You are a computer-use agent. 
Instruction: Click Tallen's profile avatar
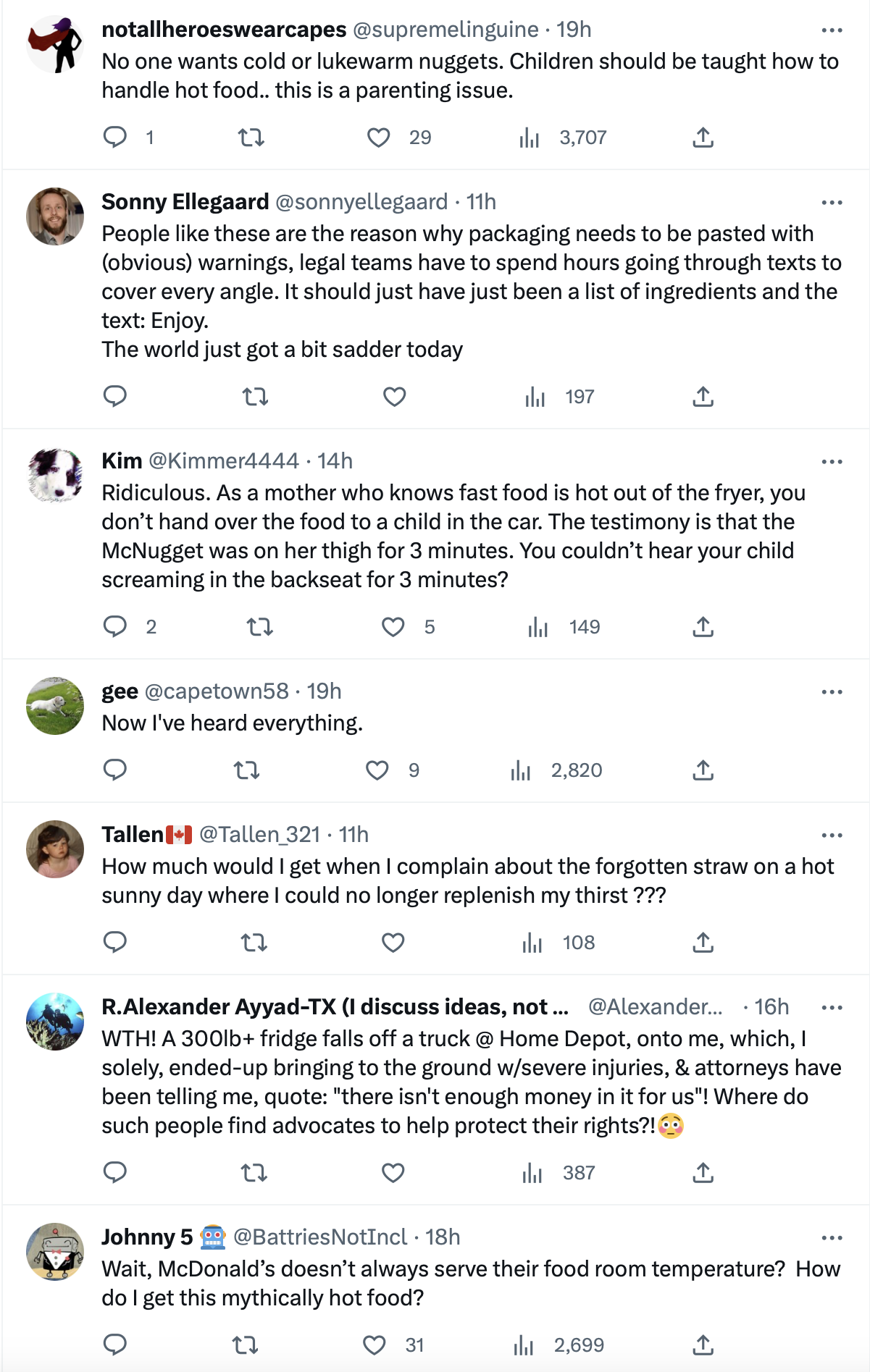click(55, 849)
